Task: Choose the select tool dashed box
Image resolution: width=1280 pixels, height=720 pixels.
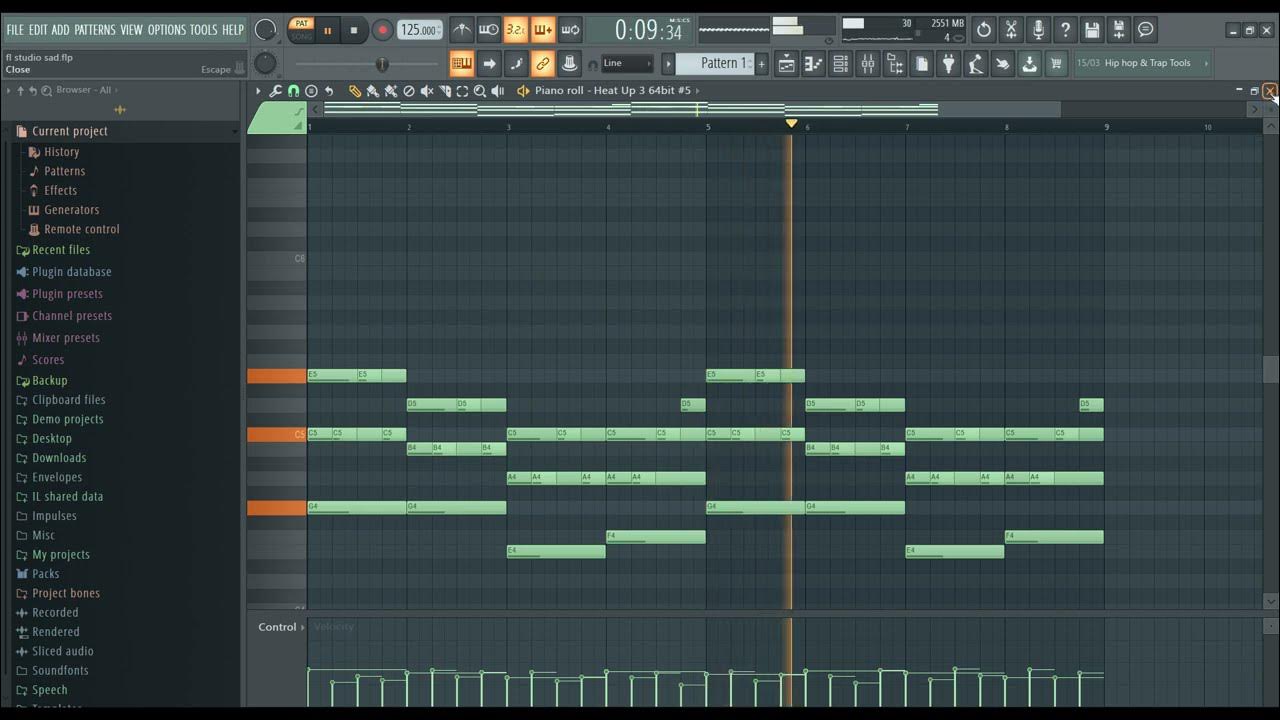Action: [462, 91]
